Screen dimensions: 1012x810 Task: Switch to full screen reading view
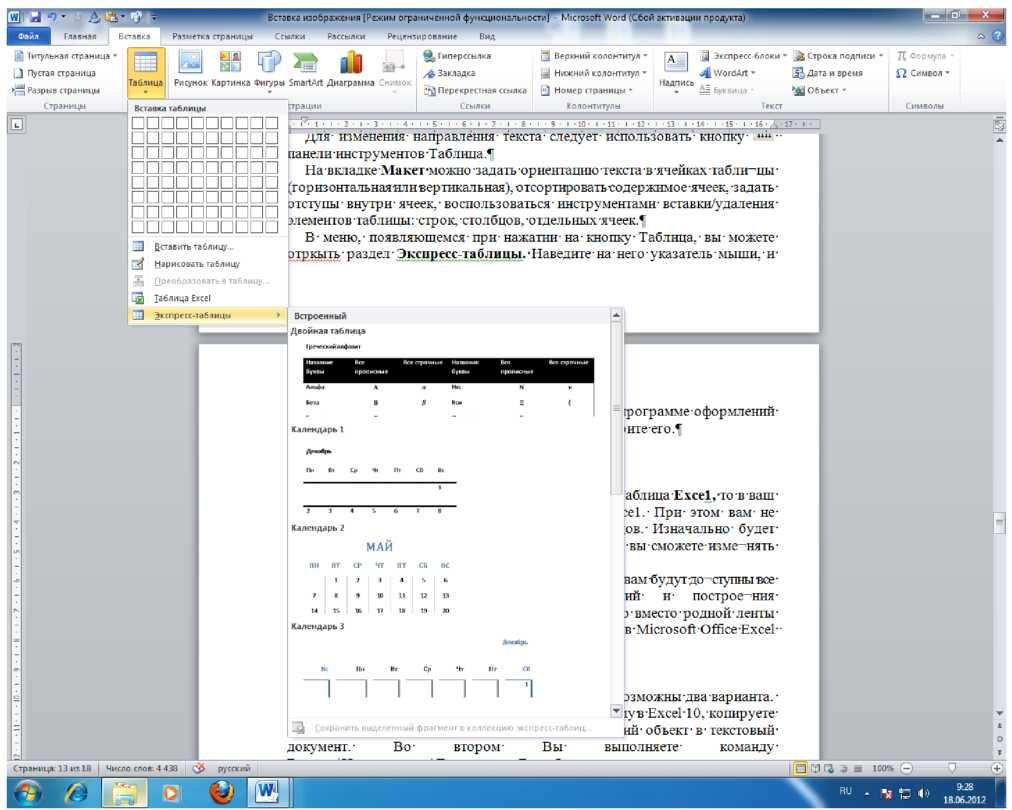pyautogui.click(x=815, y=768)
